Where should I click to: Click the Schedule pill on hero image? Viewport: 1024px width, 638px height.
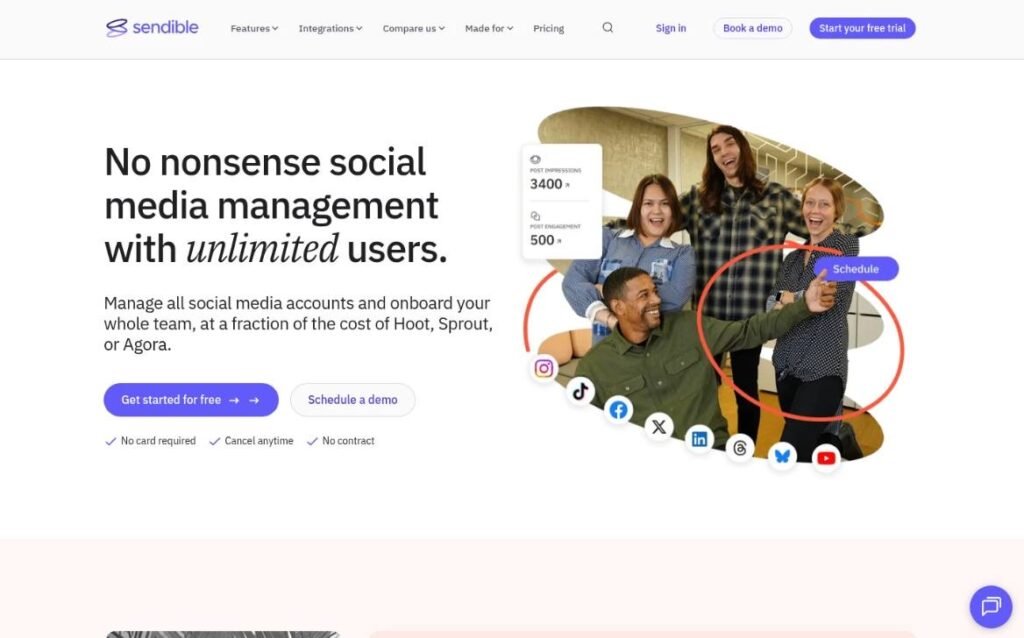[x=856, y=269]
